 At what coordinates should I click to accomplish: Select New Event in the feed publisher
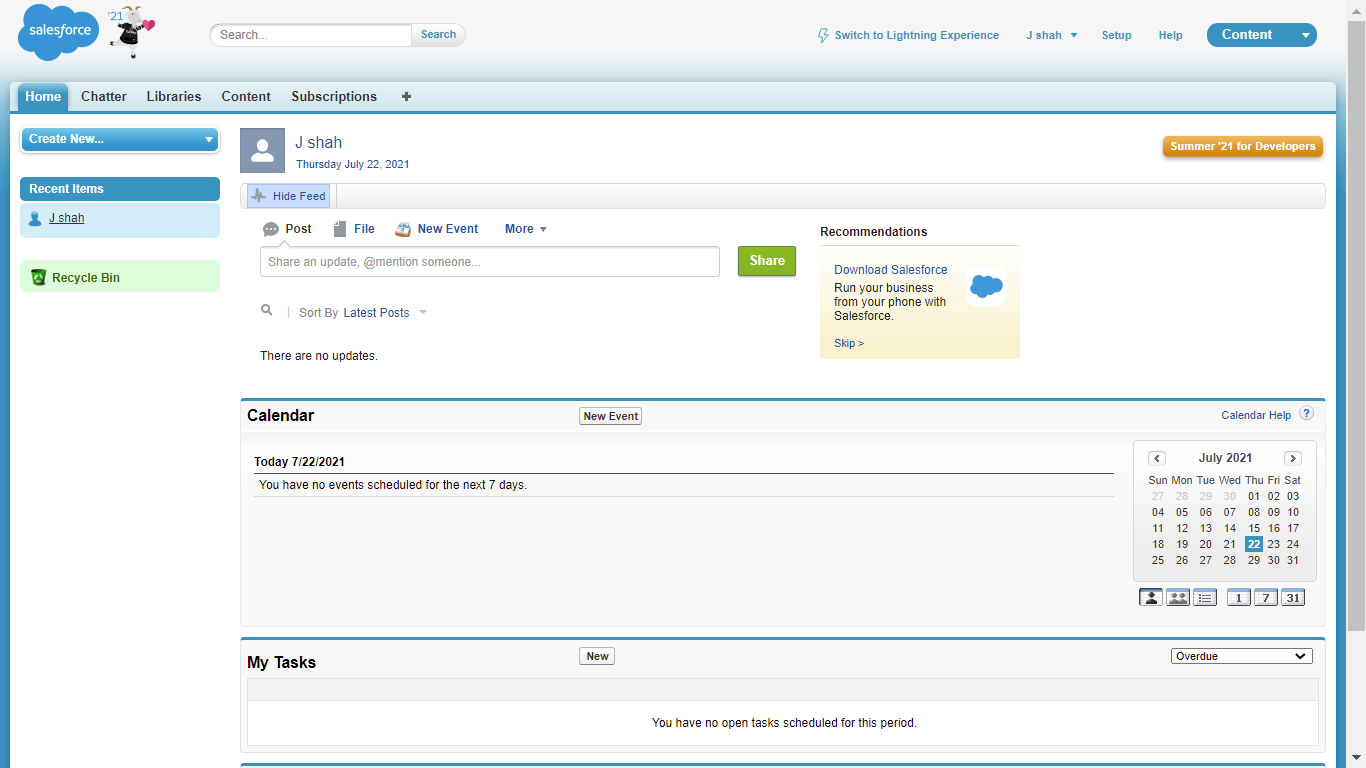coord(437,229)
